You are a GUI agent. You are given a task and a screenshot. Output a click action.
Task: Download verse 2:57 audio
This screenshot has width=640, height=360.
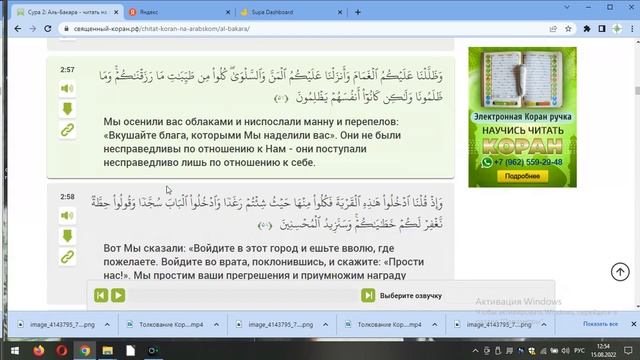pos(67,109)
